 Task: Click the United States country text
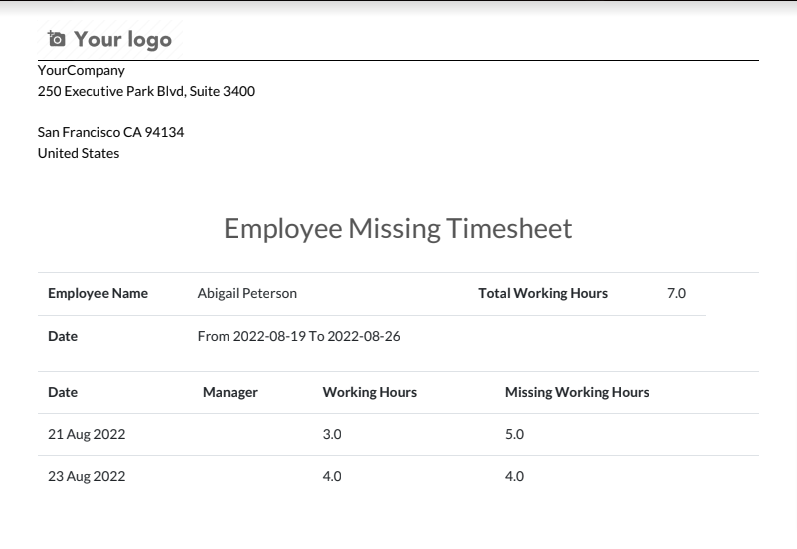coord(78,153)
